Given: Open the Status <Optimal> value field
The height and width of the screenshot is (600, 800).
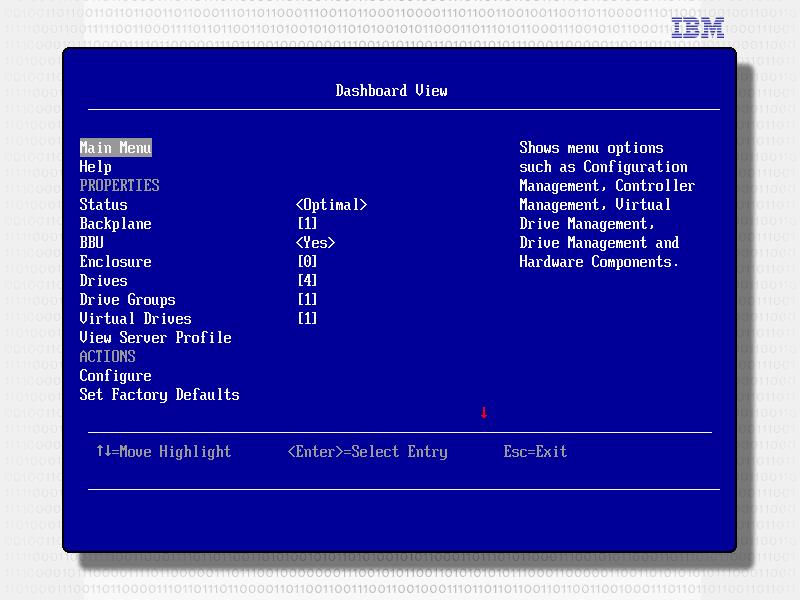Looking at the screenshot, I should (x=331, y=205).
